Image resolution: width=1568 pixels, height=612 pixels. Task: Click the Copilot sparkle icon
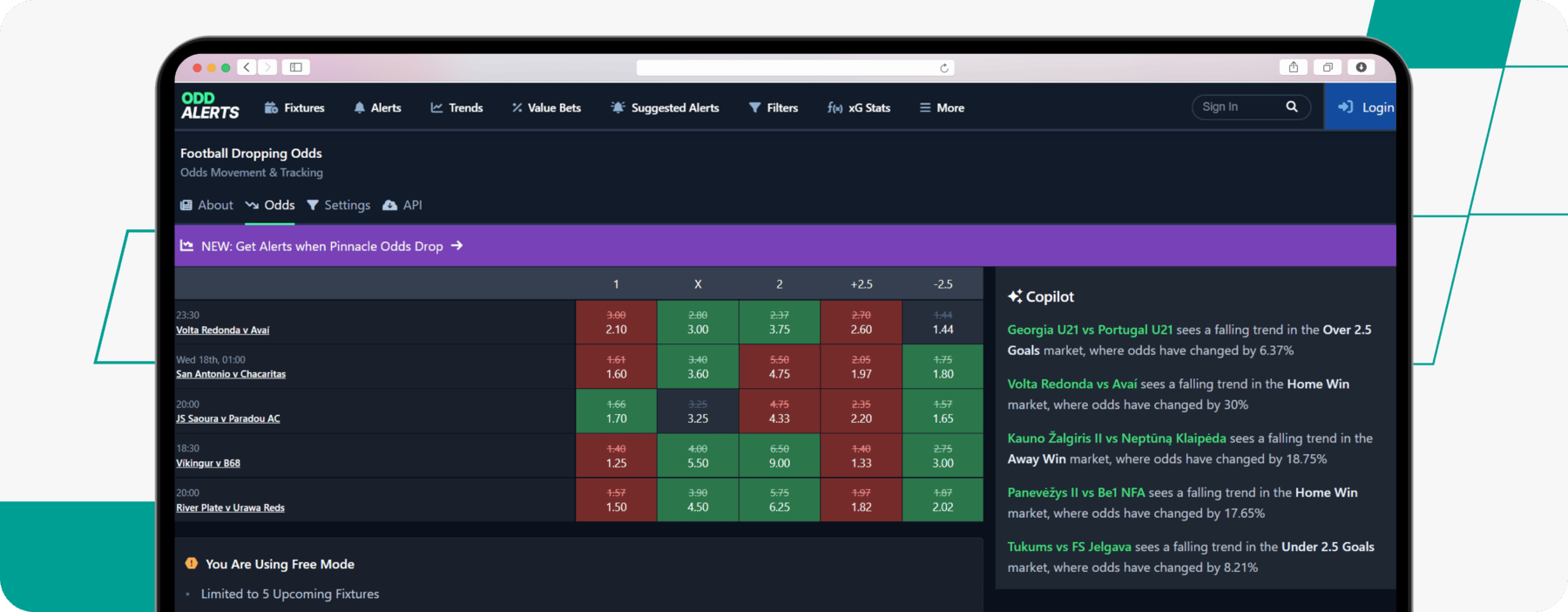pyautogui.click(x=1015, y=296)
